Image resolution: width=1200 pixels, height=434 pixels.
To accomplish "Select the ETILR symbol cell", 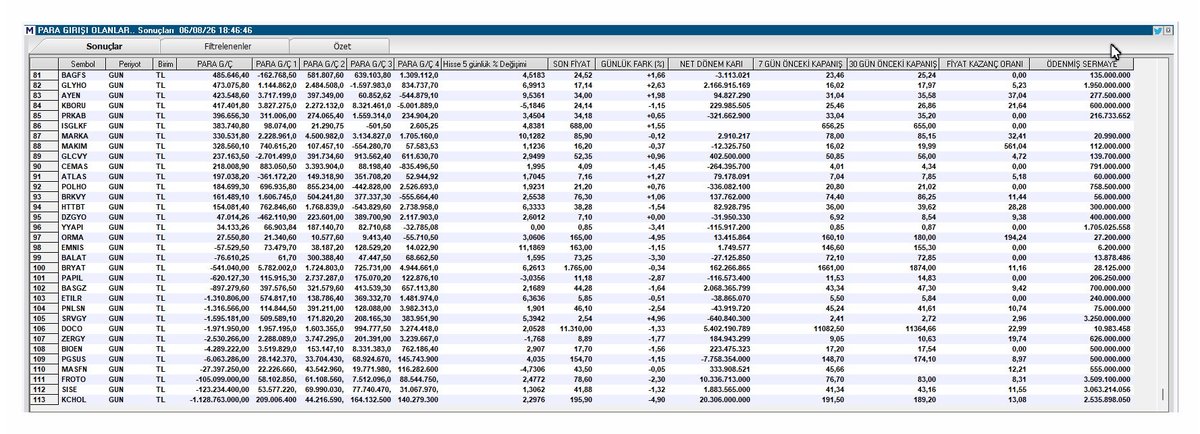I will [x=81, y=297].
